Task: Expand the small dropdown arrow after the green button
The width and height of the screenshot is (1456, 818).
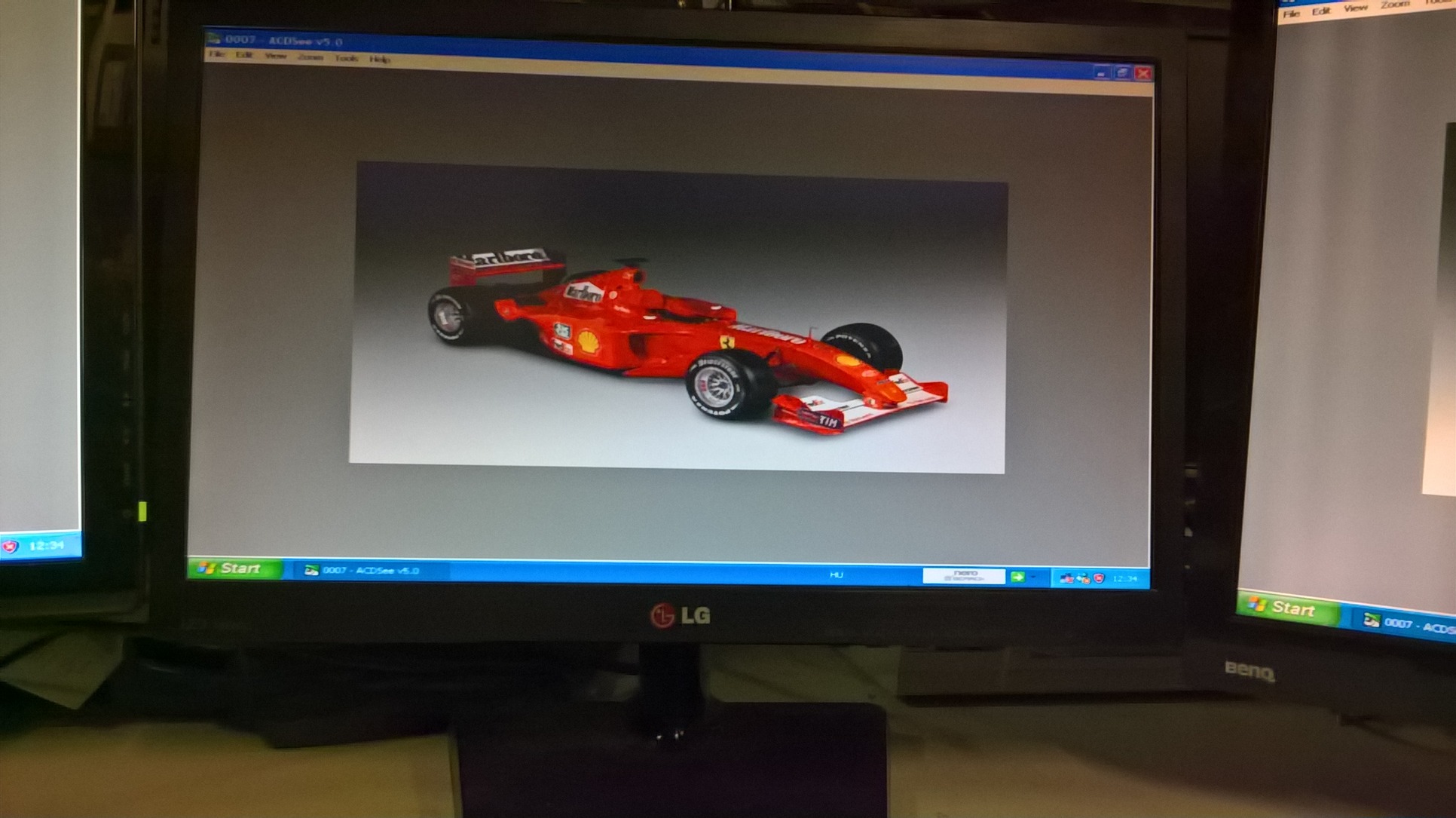Action: [x=1033, y=578]
